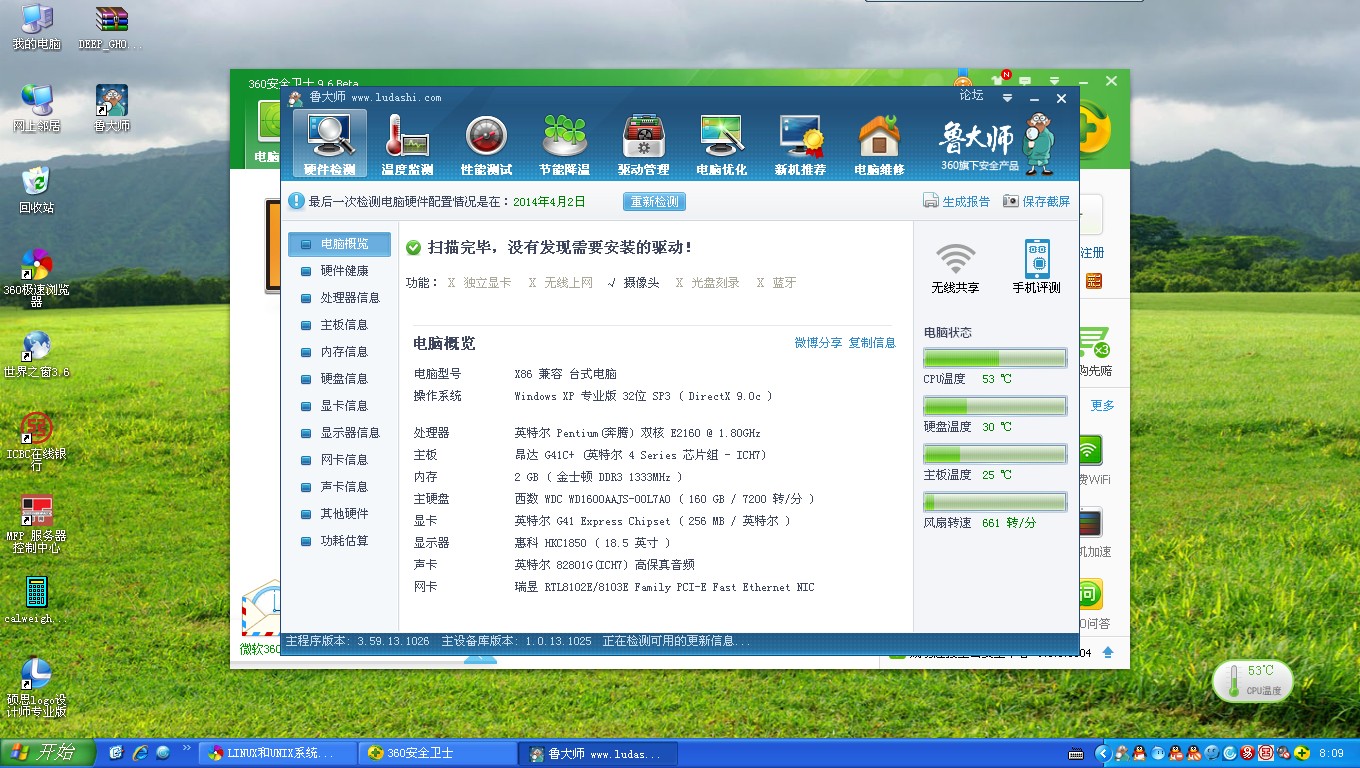Open the 节能降温 energy saving tool
This screenshot has width=1360, height=768.
[x=564, y=144]
